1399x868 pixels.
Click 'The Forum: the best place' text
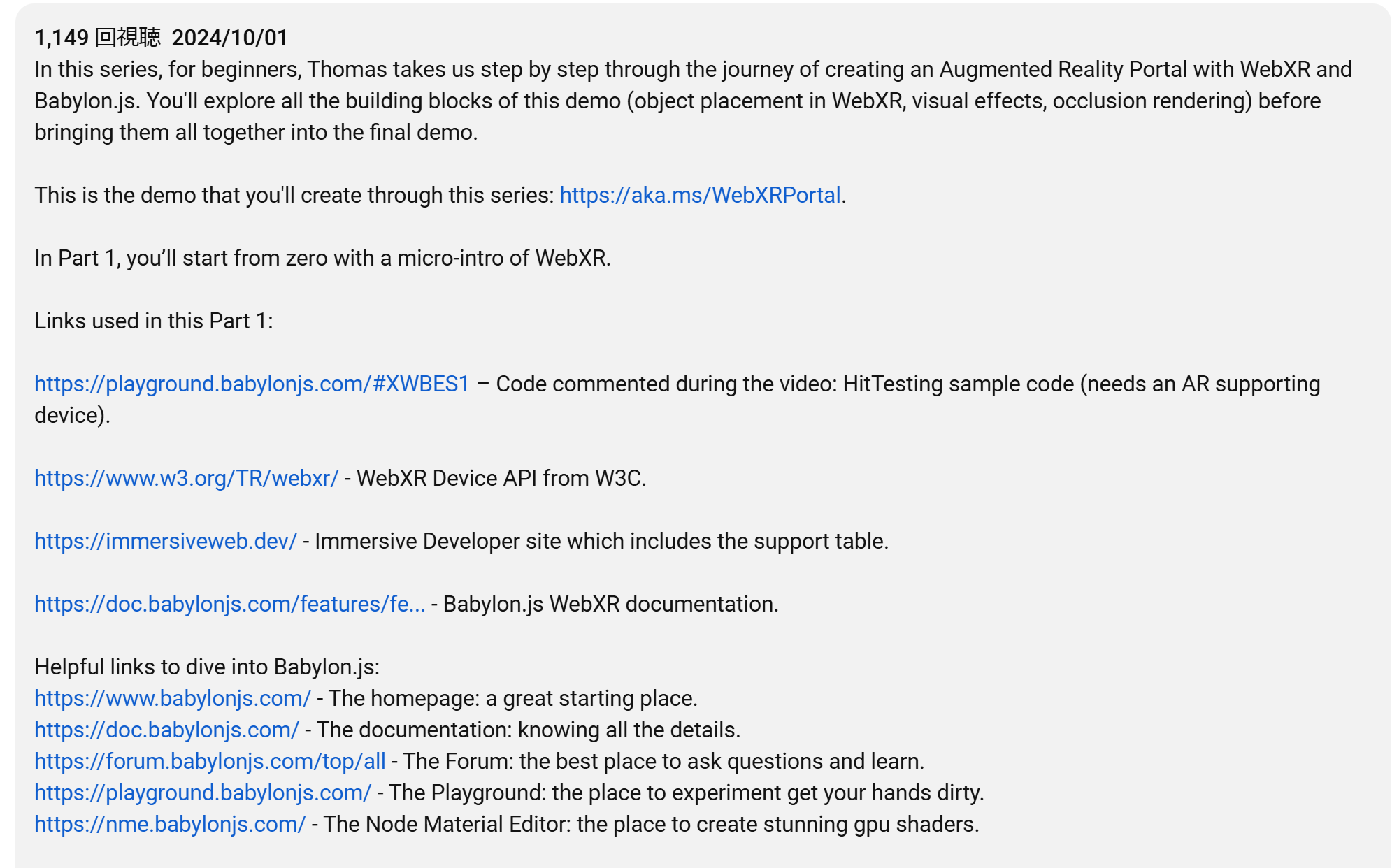coord(663,761)
